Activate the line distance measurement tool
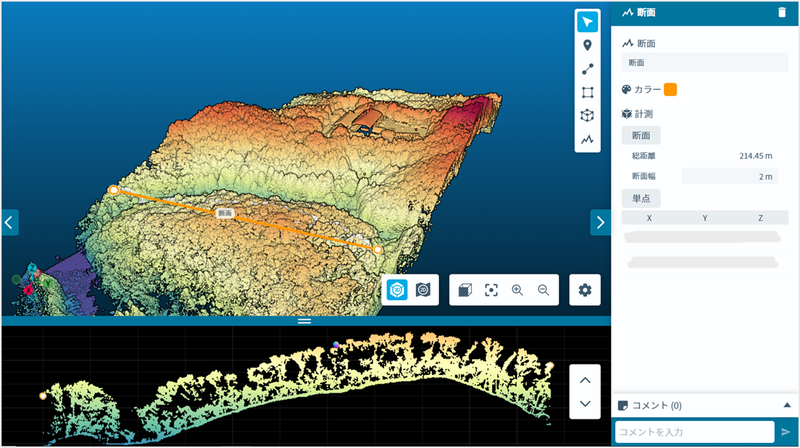This screenshot has height=448, width=800. [x=587, y=69]
